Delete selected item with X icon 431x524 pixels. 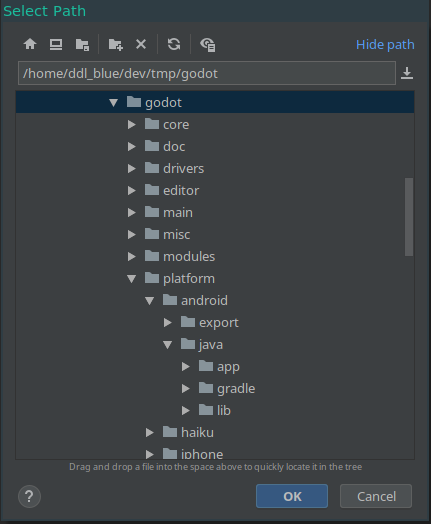coord(141,44)
